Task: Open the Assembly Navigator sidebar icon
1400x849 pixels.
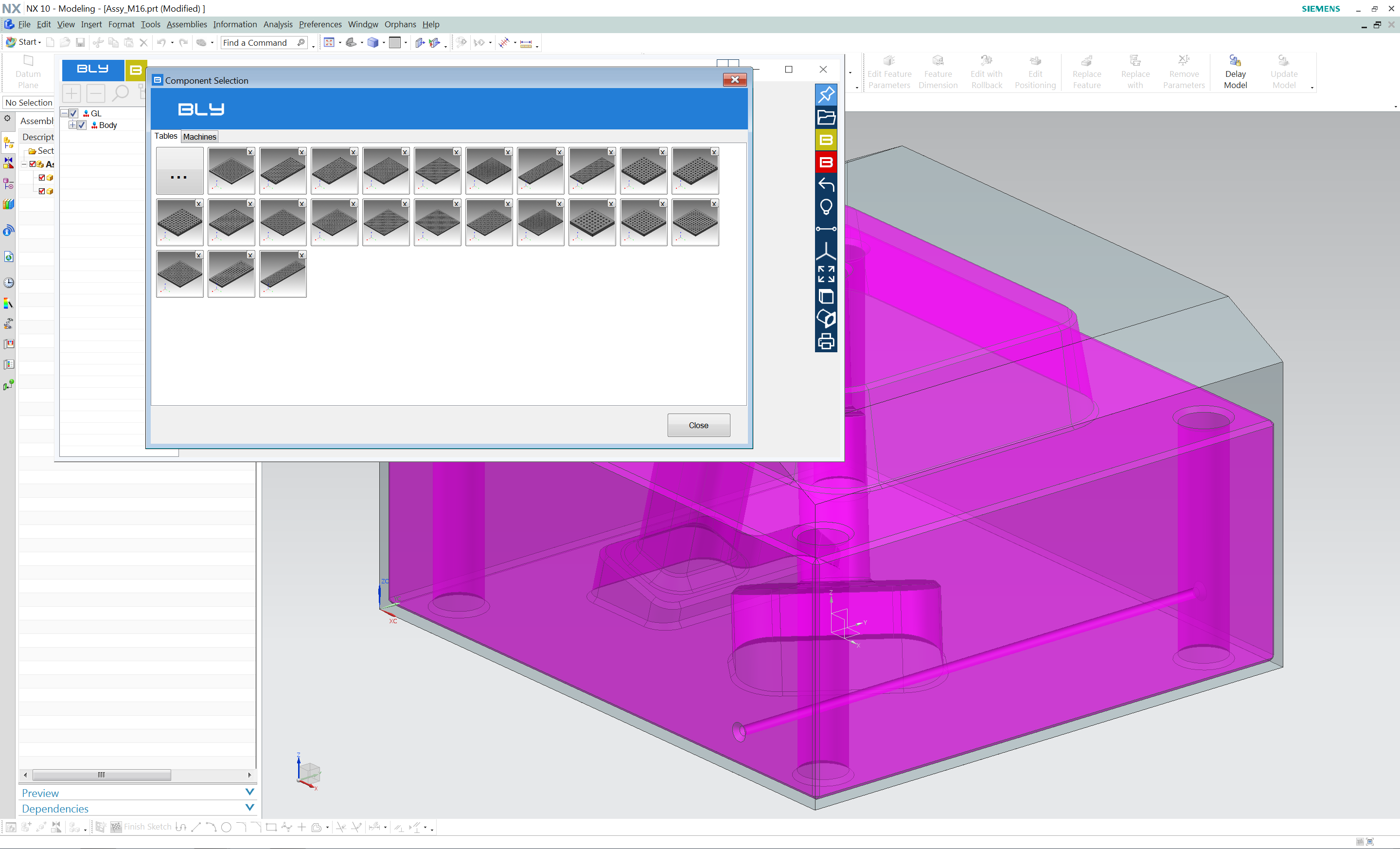Action: 9,142
